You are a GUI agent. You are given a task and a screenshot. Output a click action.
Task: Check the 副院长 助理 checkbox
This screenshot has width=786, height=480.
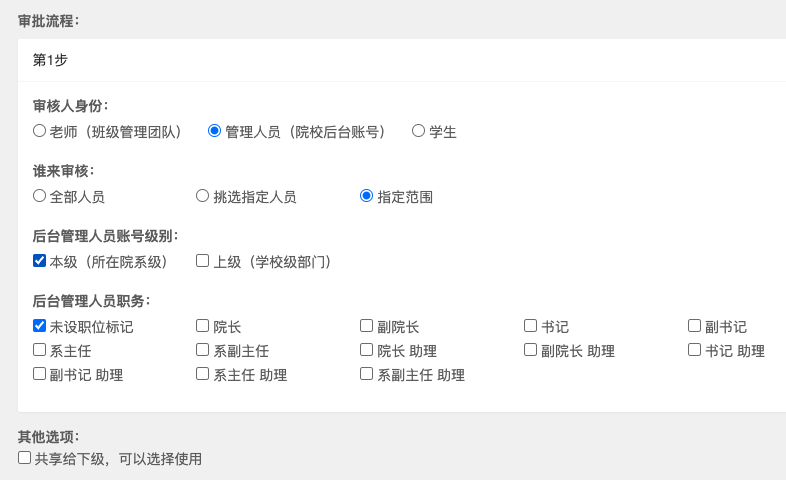[531, 350]
